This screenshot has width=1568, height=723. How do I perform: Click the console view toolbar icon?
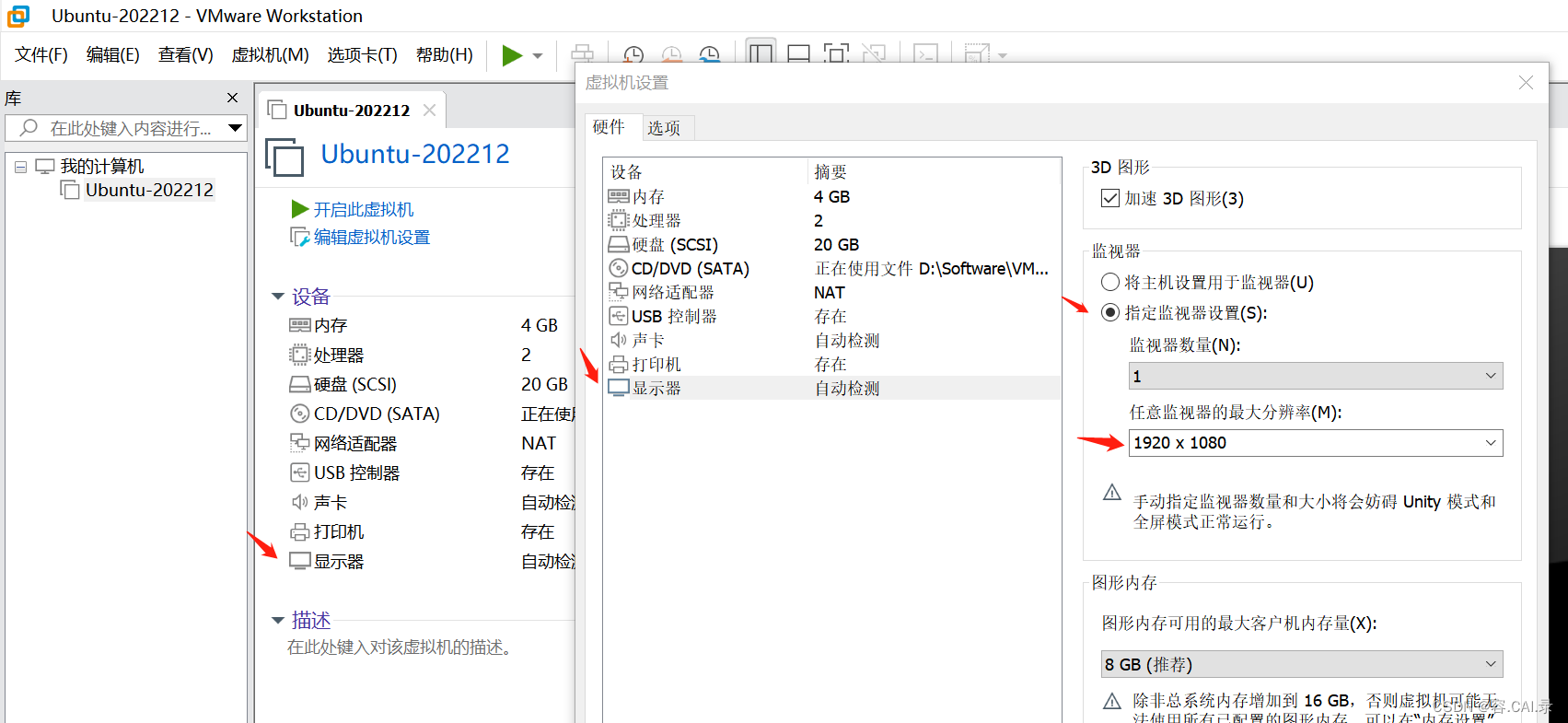coord(925,54)
